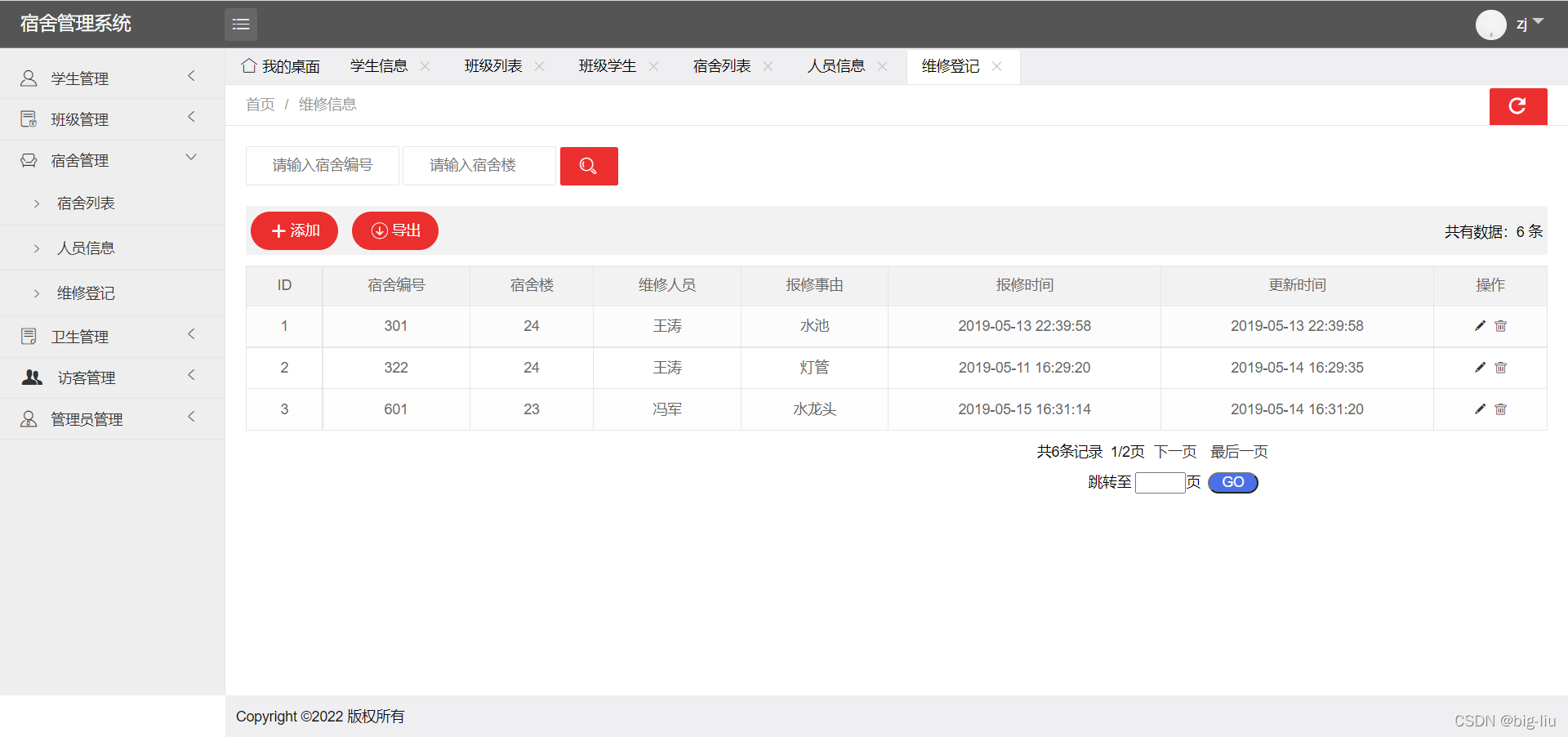Viewport: 1568px width, 737px height.
Task: Go to 下一页 next page
Action: (1175, 452)
